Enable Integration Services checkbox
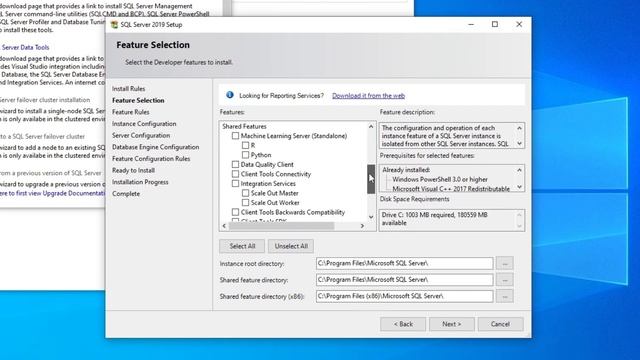The width and height of the screenshot is (640, 360). coord(236,184)
